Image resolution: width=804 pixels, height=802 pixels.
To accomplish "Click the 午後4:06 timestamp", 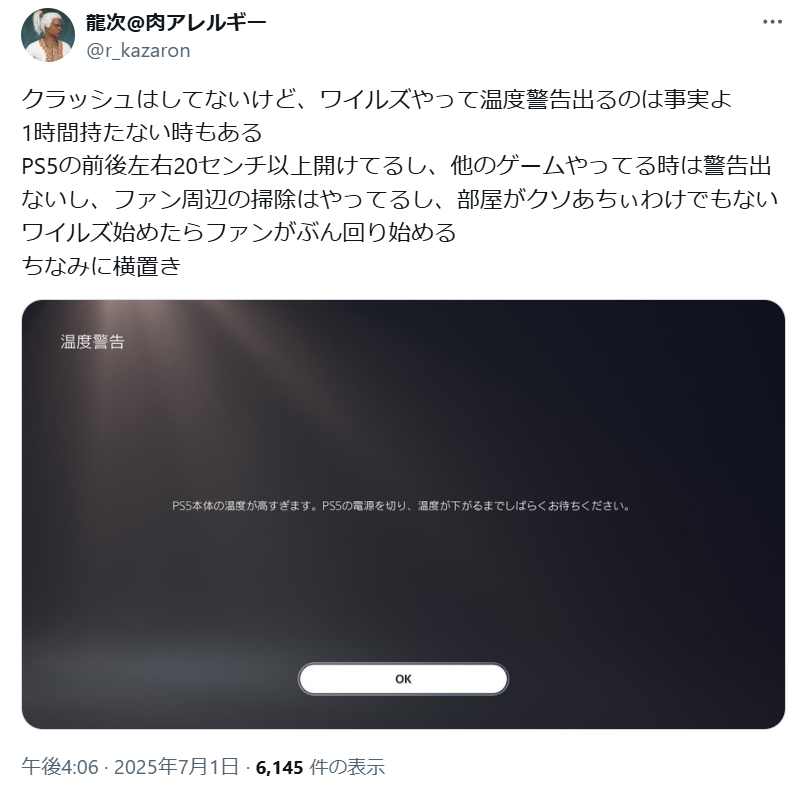I will pos(59,767).
